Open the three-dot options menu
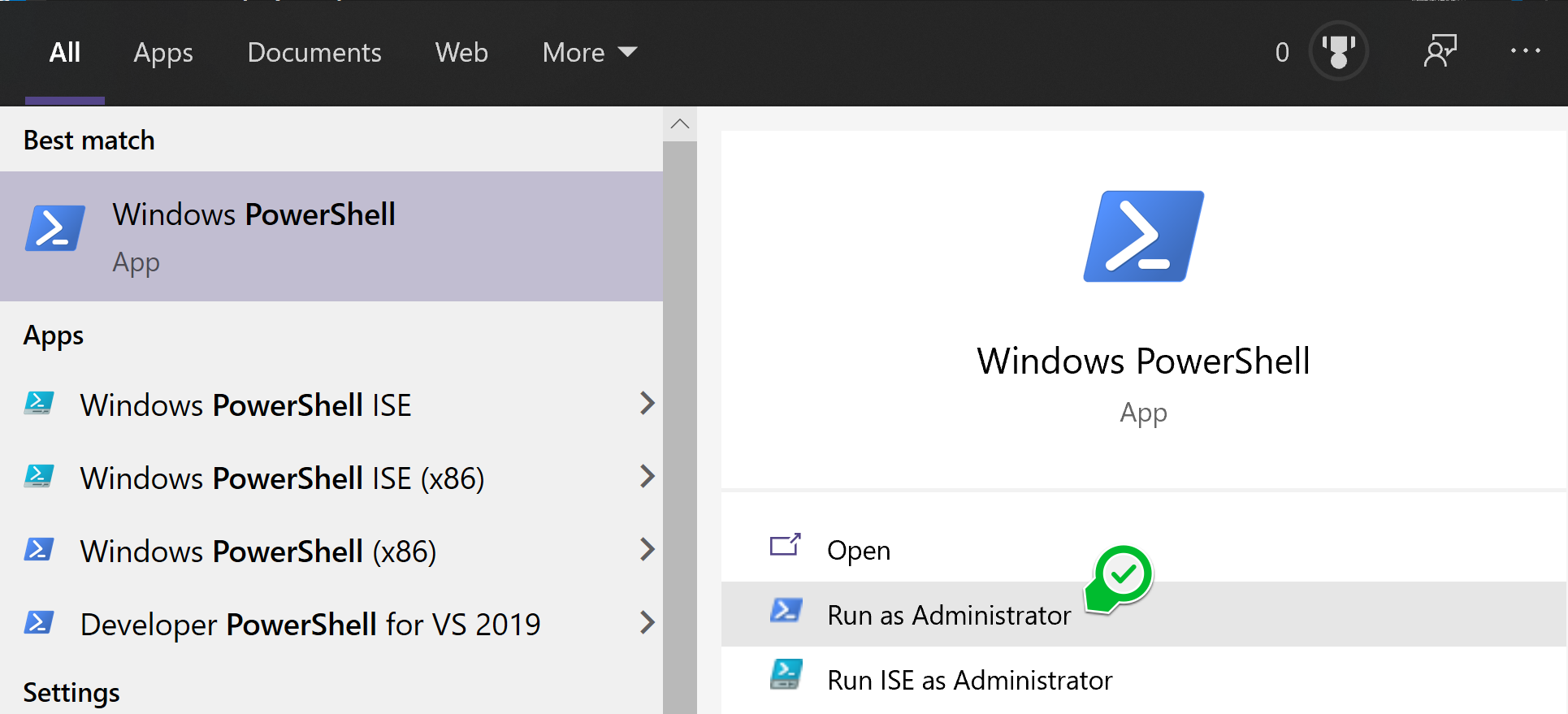This screenshot has width=1568, height=714. 1525,51
